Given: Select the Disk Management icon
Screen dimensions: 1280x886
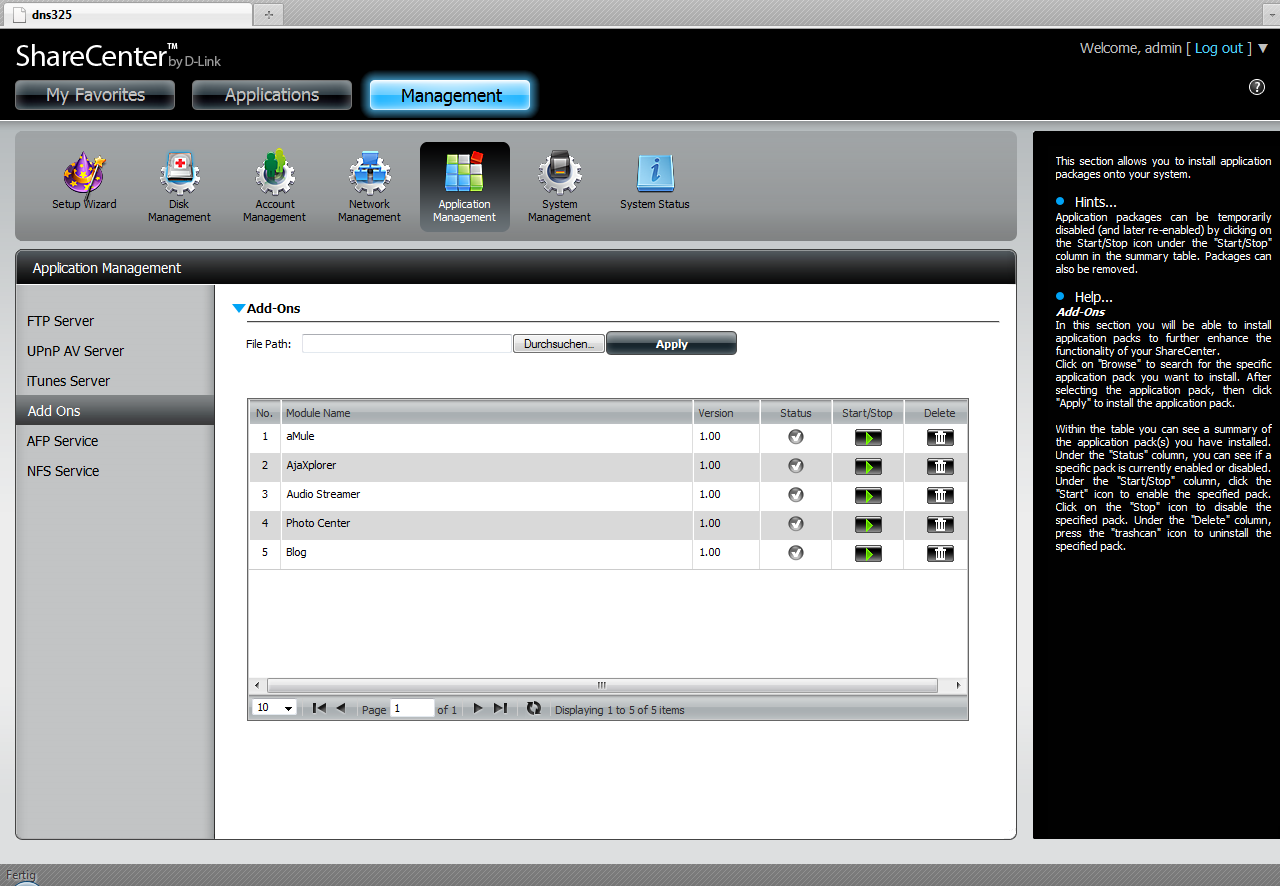Looking at the screenshot, I should point(179,178).
